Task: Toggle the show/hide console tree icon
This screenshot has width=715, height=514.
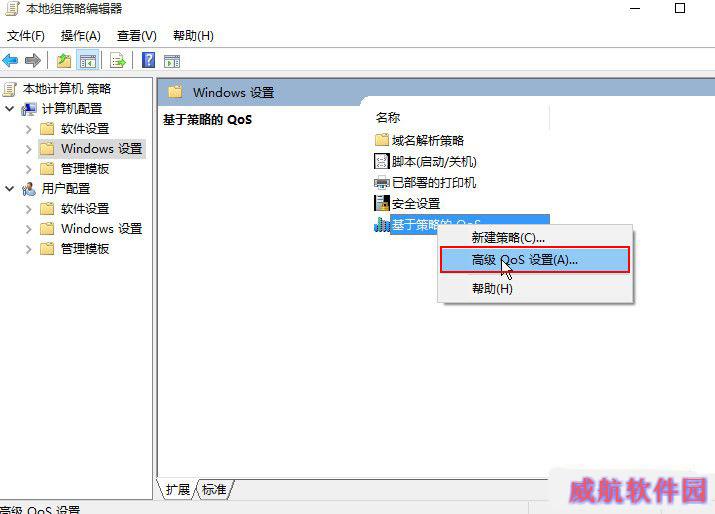Action: click(x=88, y=61)
